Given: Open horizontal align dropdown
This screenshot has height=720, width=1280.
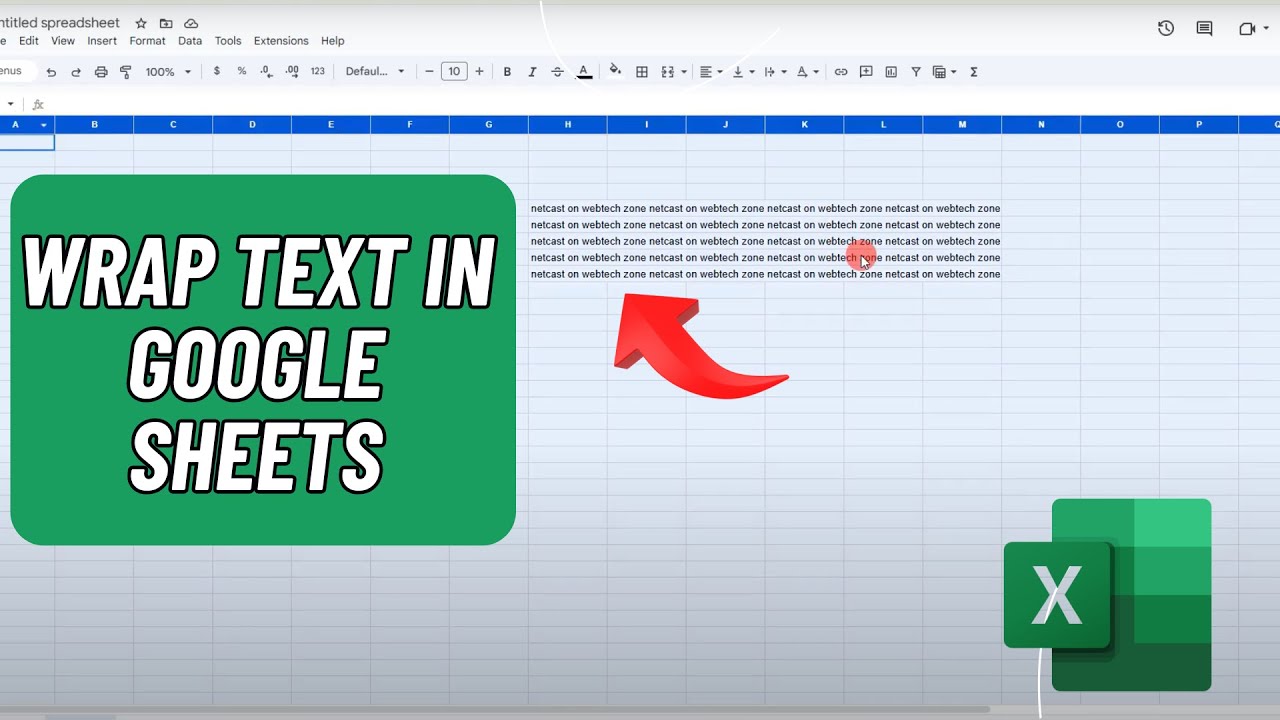Looking at the screenshot, I should (710, 72).
